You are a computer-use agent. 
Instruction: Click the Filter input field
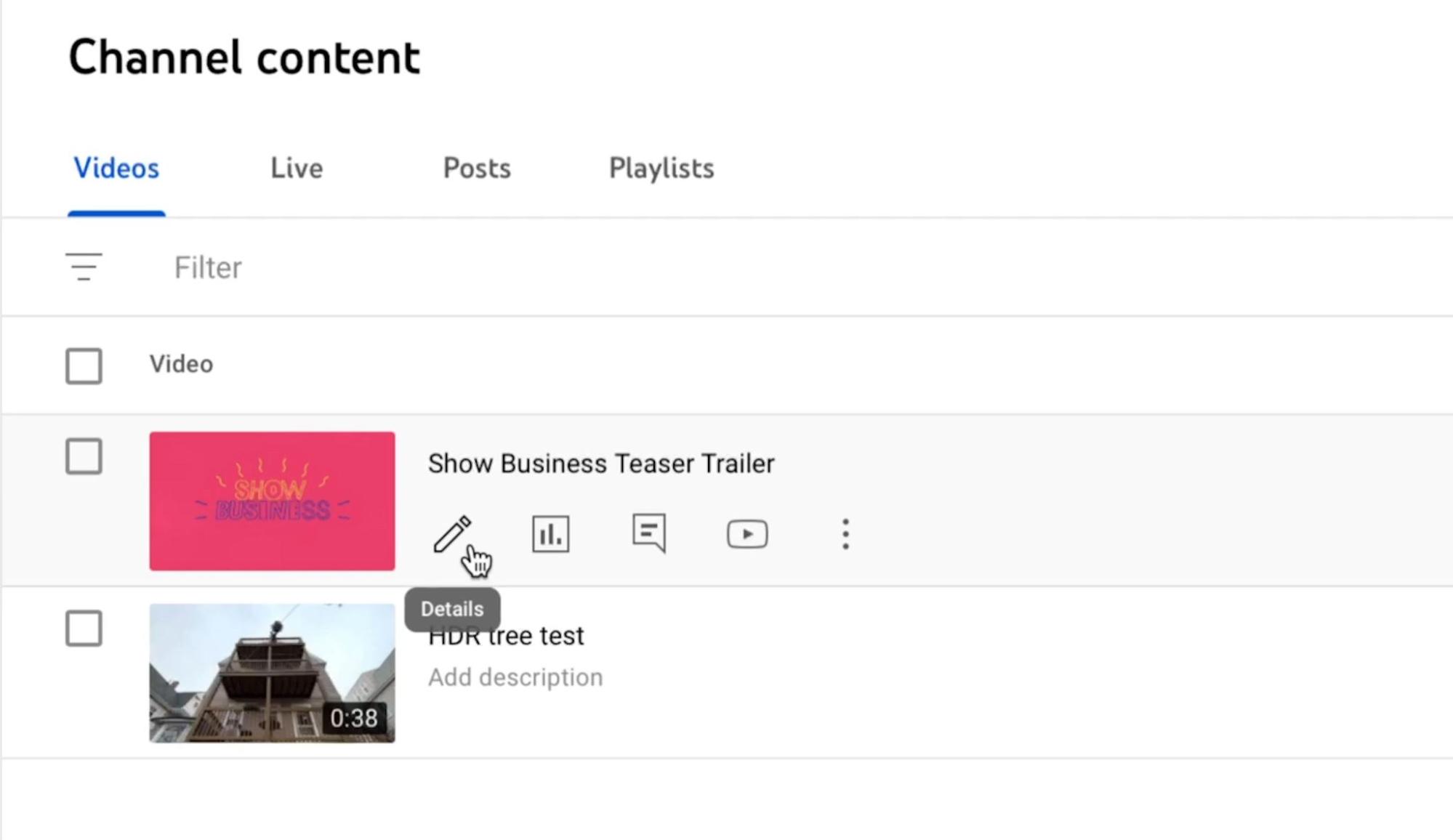tap(800, 267)
